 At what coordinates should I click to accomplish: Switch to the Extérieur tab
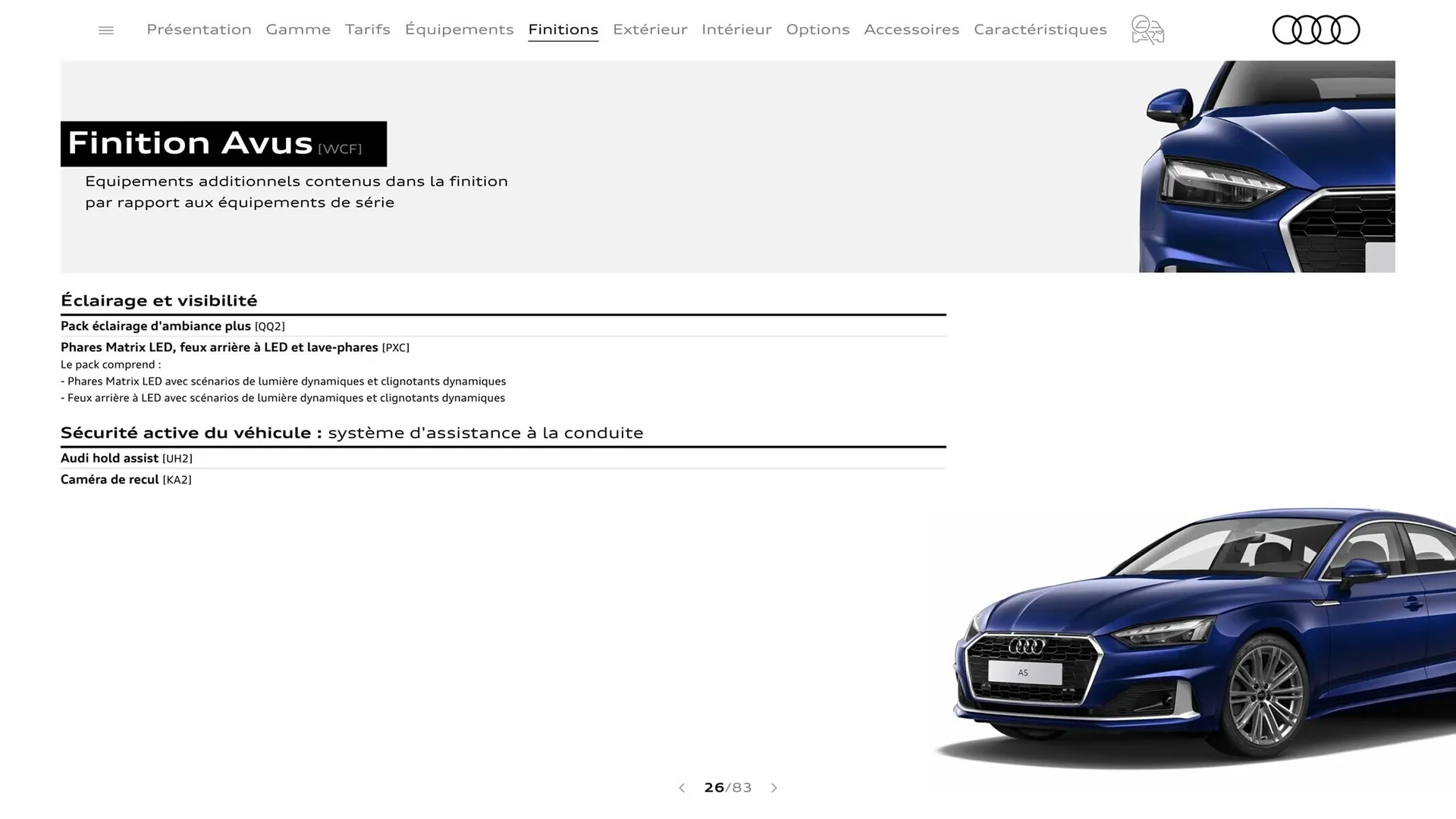pyautogui.click(x=650, y=30)
